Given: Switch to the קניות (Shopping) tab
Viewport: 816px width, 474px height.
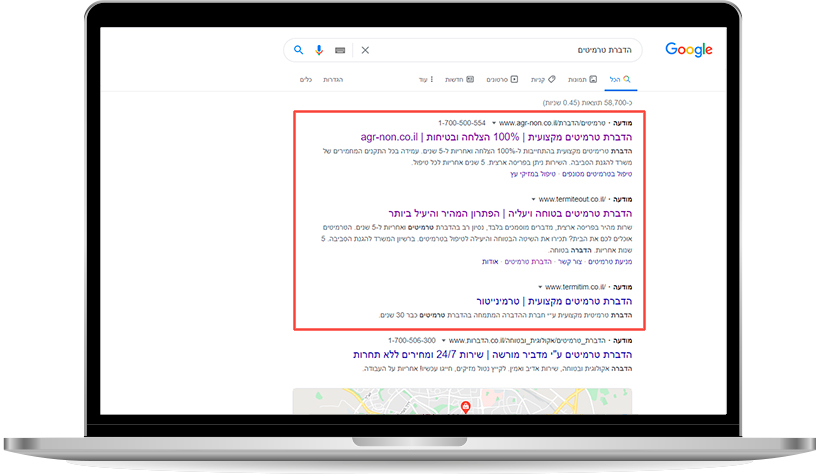Looking at the screenshot, I should (x=543, y=80).
